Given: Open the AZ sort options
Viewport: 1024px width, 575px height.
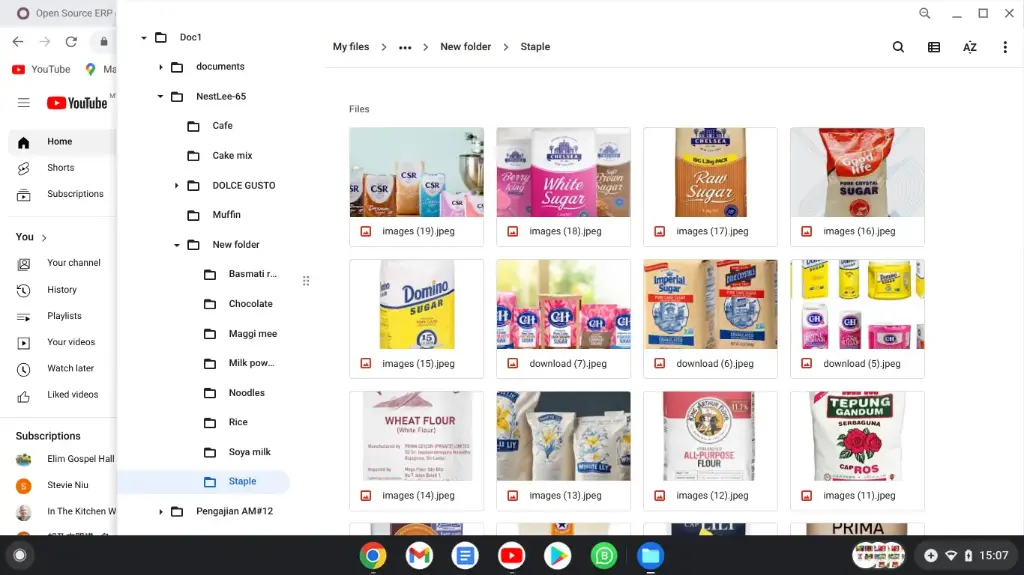Looking at the screenshot, I should click(970, 47).
